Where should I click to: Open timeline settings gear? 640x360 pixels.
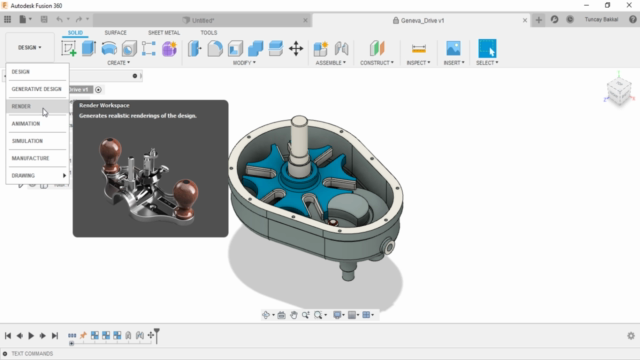pos(631,336)
